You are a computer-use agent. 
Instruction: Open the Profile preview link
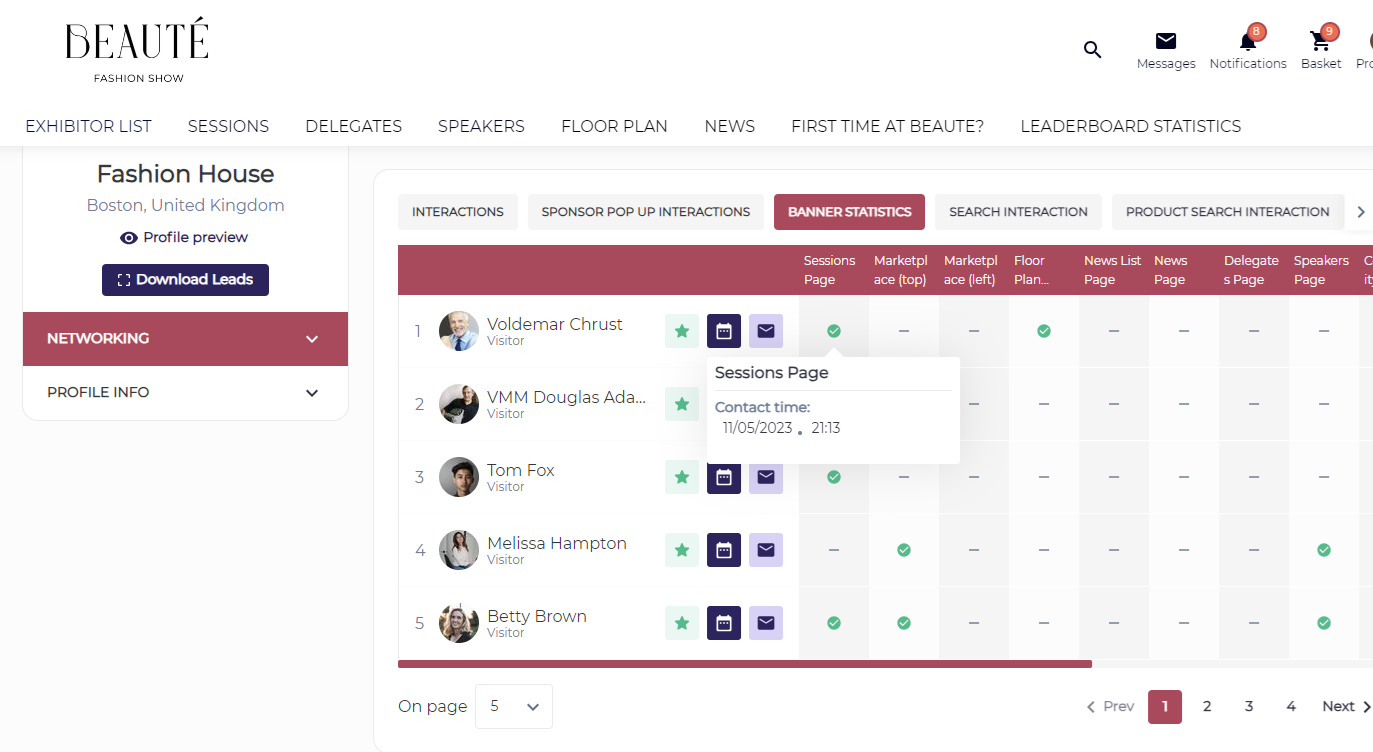(185, 238)
